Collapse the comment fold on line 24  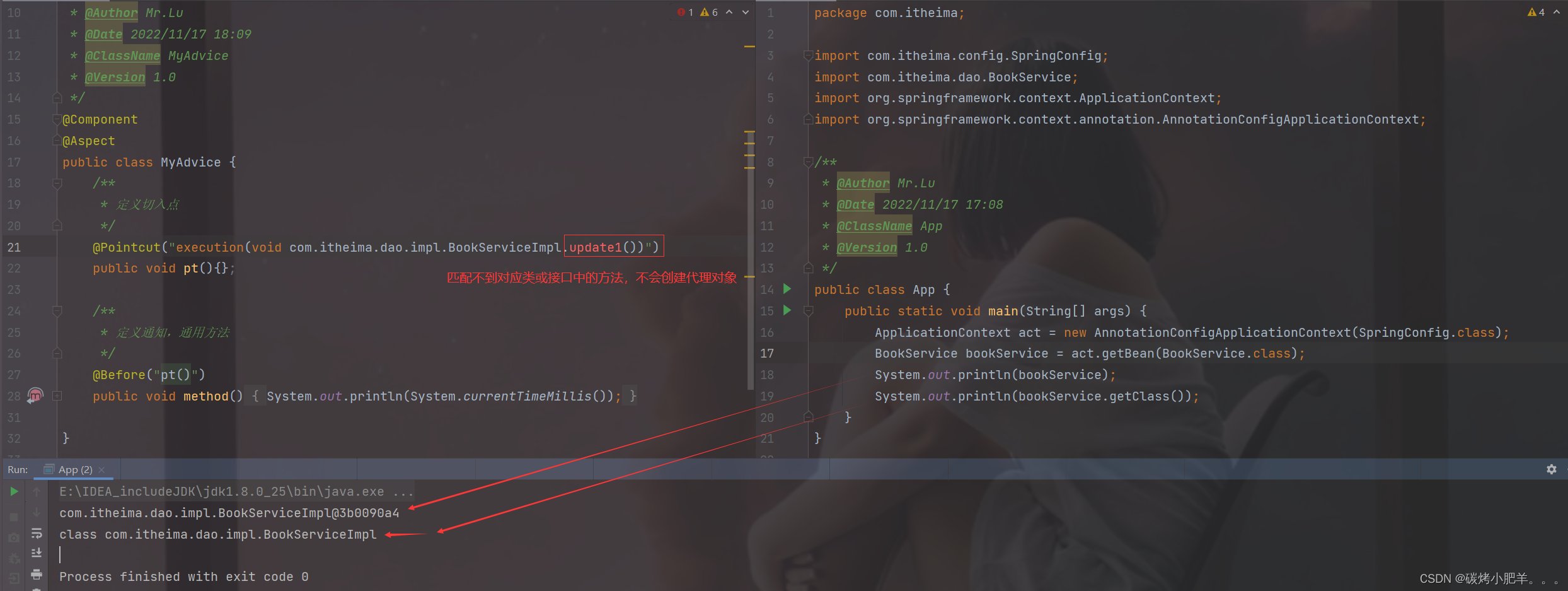coord(57,311)
